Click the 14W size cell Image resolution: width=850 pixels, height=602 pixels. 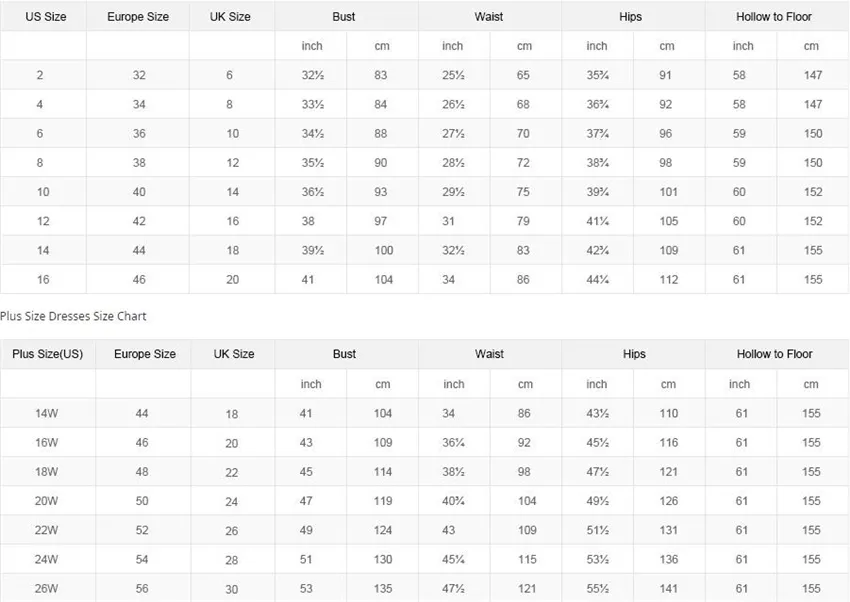coord(46,413)
